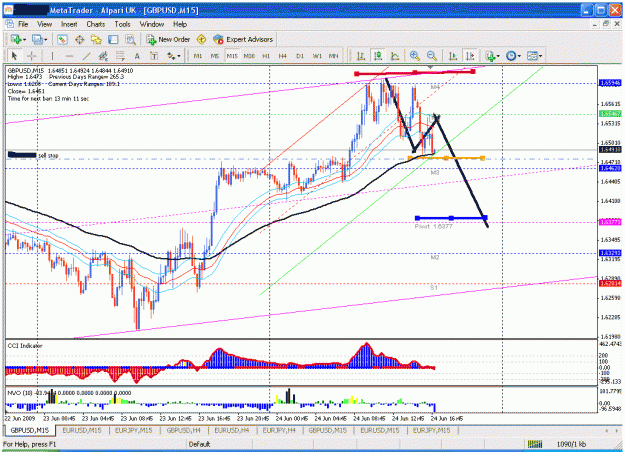Switch to M1 timeframe

pyautogui.click(x=198, y=56)
